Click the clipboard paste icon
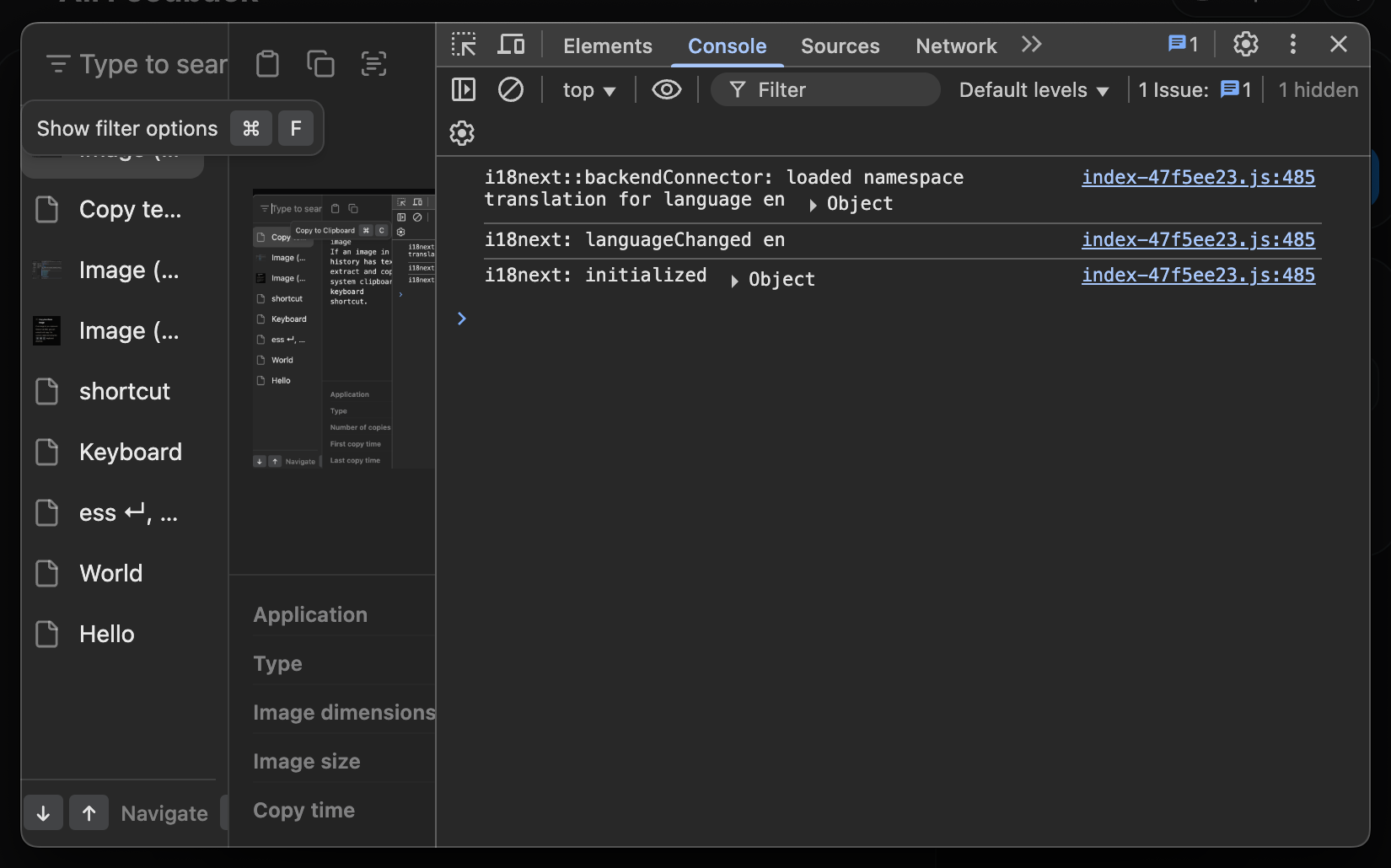The image size is (1391, 868). click(x=267, y=64)
